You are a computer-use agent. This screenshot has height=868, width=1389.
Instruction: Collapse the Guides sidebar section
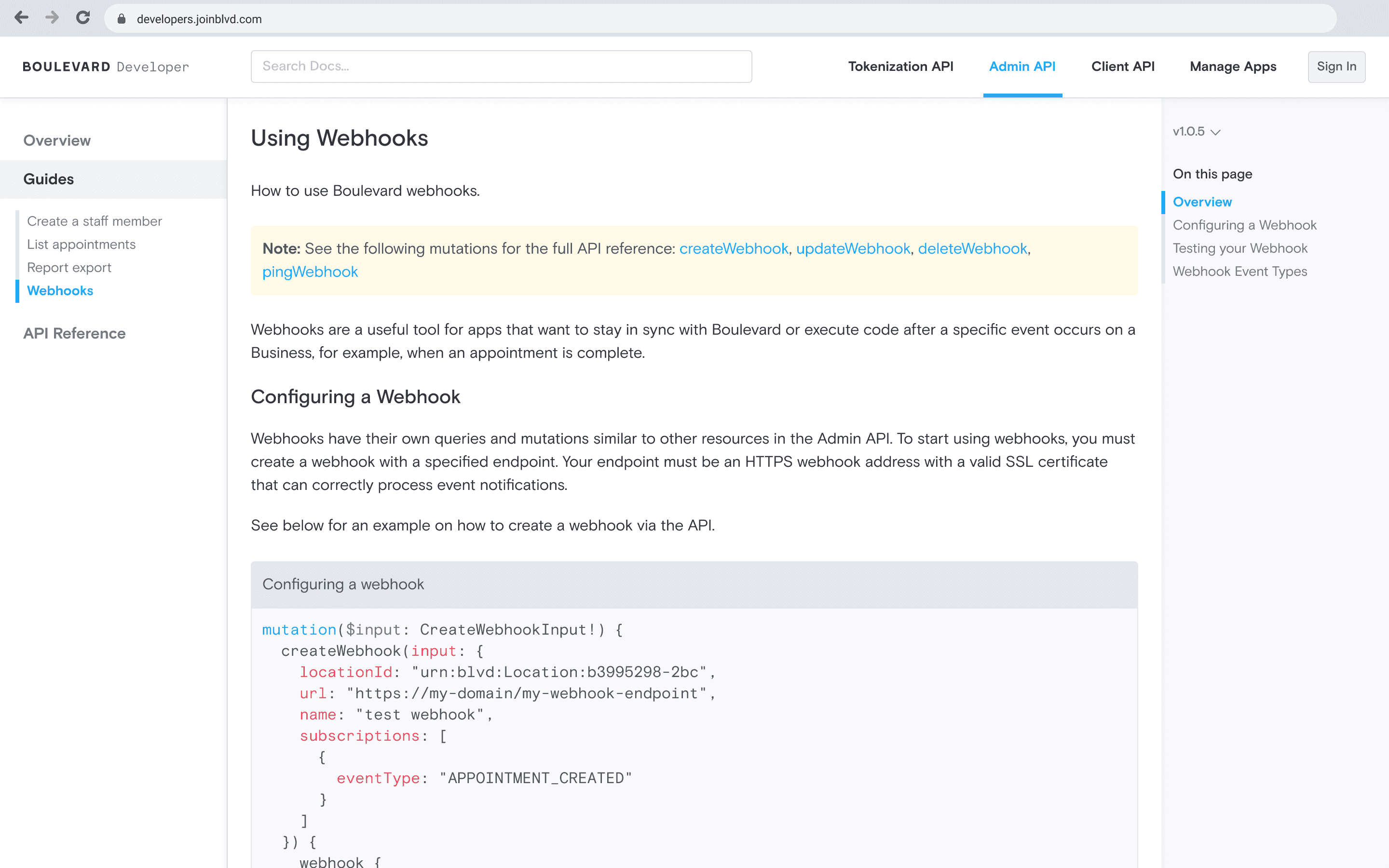click(x=49, y=179)
